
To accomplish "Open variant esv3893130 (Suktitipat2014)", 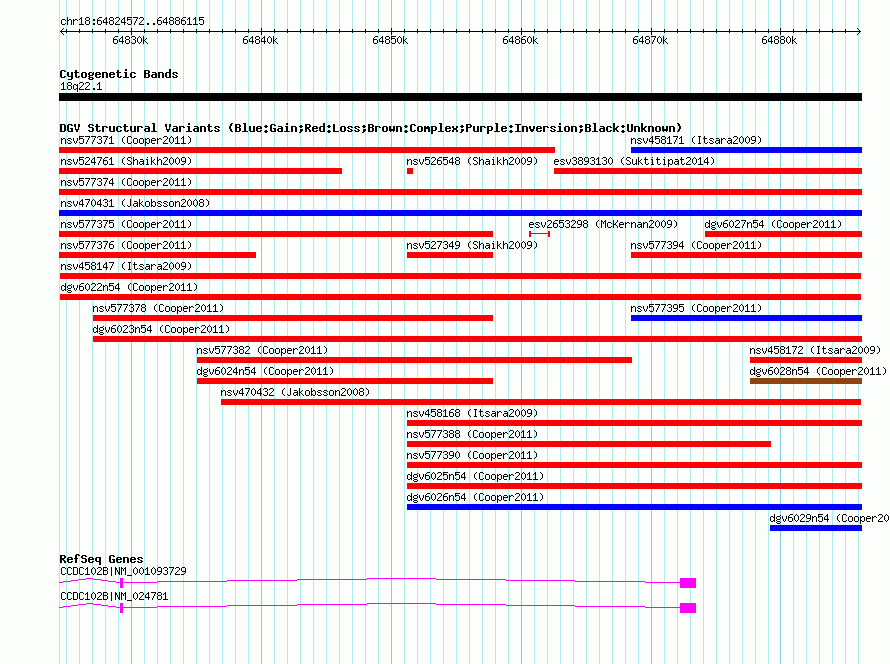I will (634, 161).
